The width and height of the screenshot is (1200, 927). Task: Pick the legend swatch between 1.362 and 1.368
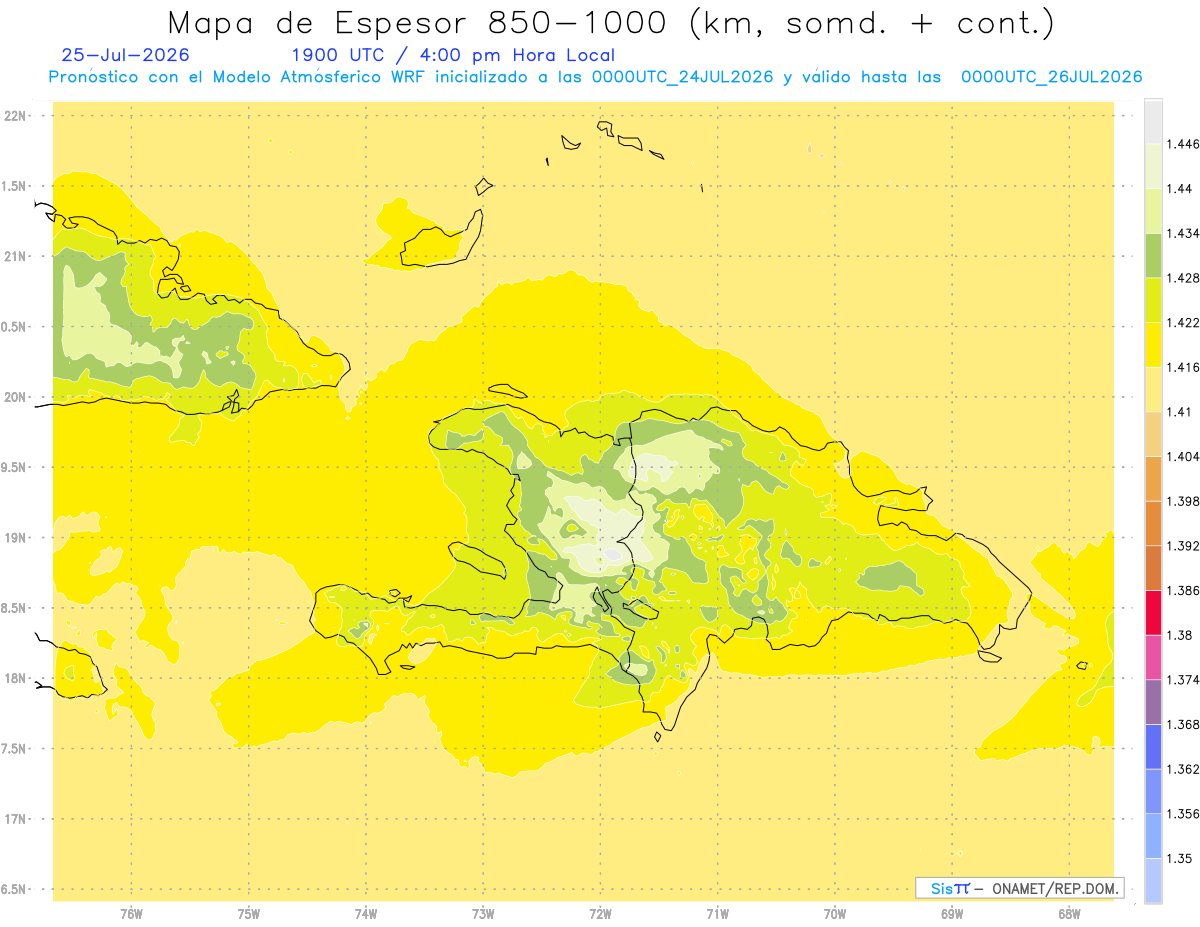(x=1153, y=747)
